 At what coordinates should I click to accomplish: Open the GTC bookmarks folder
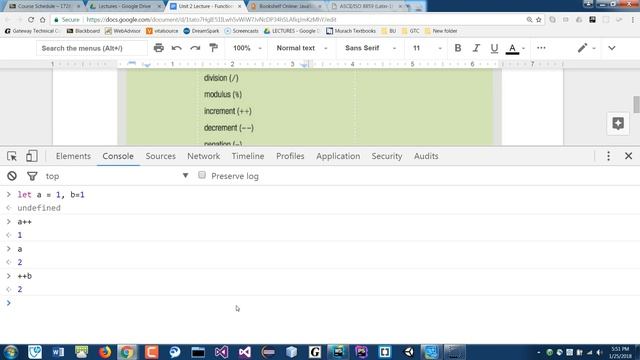(411, 31)
